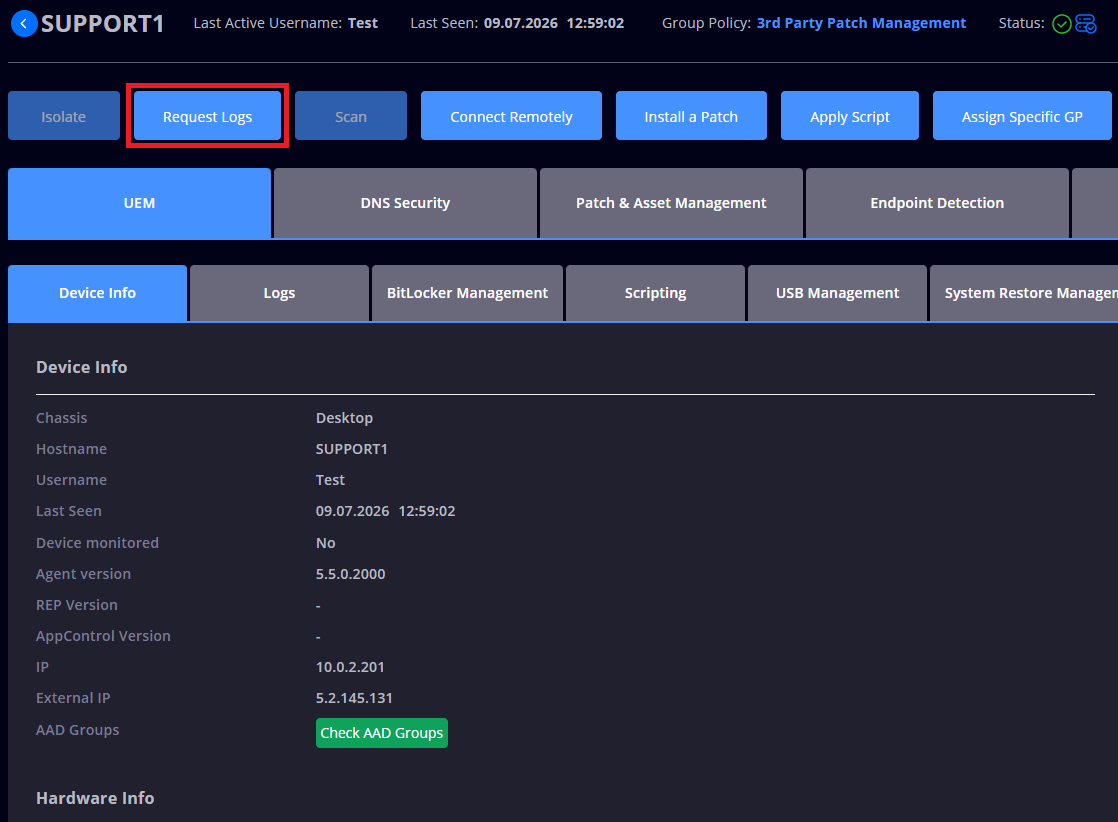This screenshot has width=1118, height=822.
Task: Click the Chassis label
Action: [61, 418]
